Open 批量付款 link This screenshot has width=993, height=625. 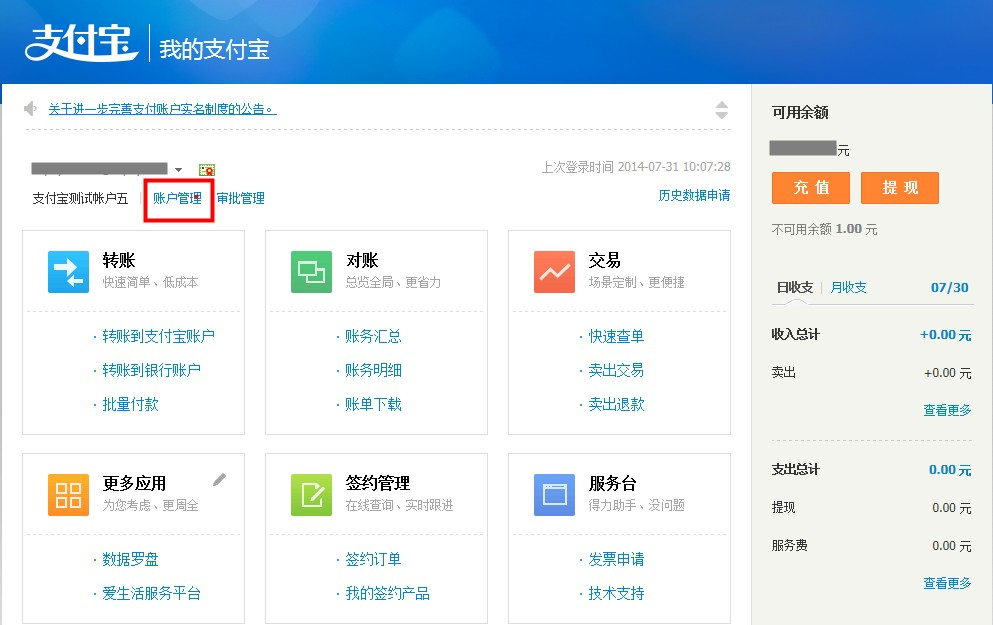(x=130, y=405)
